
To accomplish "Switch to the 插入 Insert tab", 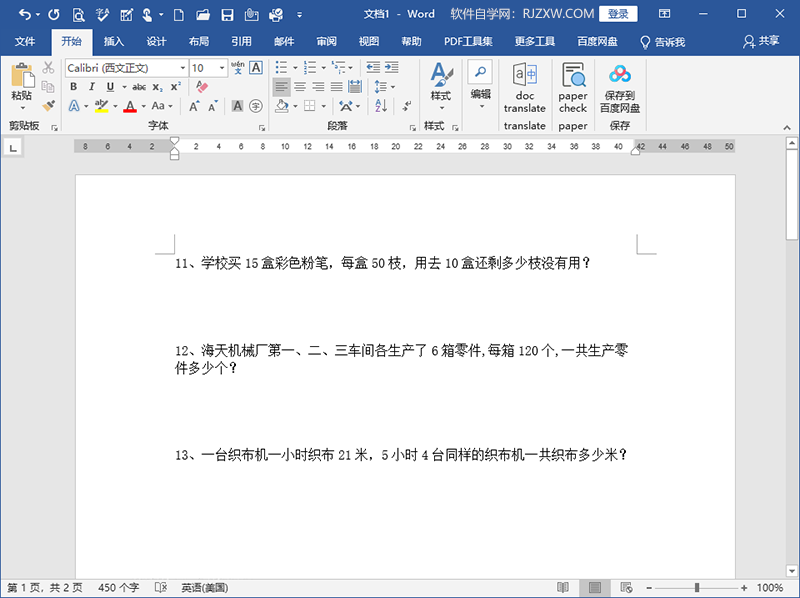I will point(113,41).
